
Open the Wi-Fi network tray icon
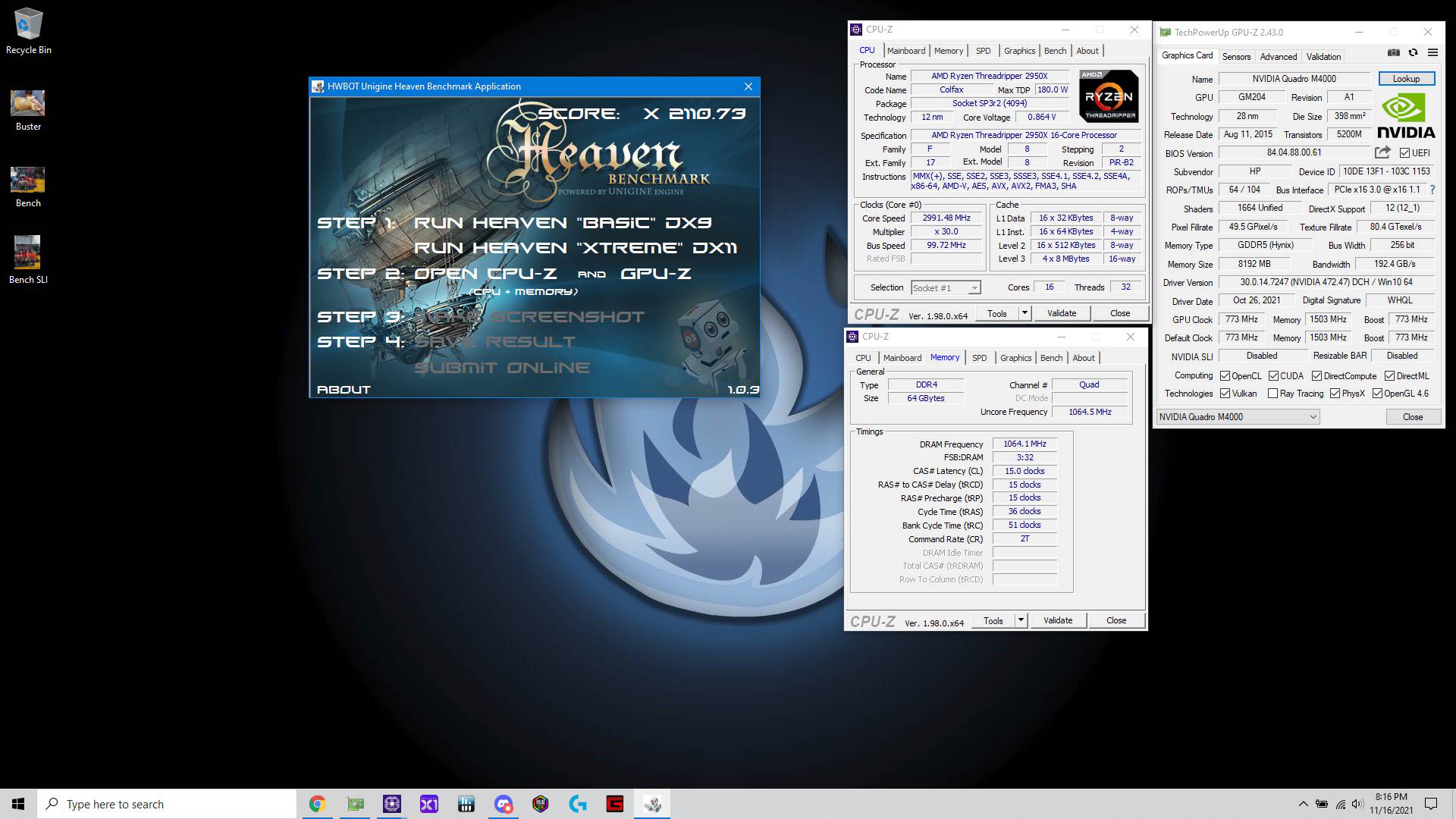click(1340, 804)
